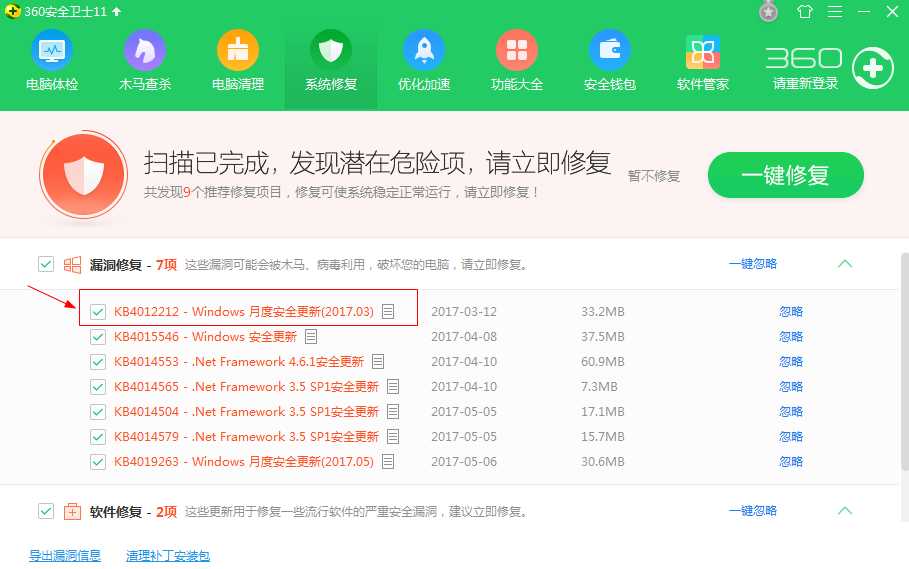This screenshot has height=569, width=909.
Task: Uncheck the KB4014579 checkbox
Action: point(98,436)
